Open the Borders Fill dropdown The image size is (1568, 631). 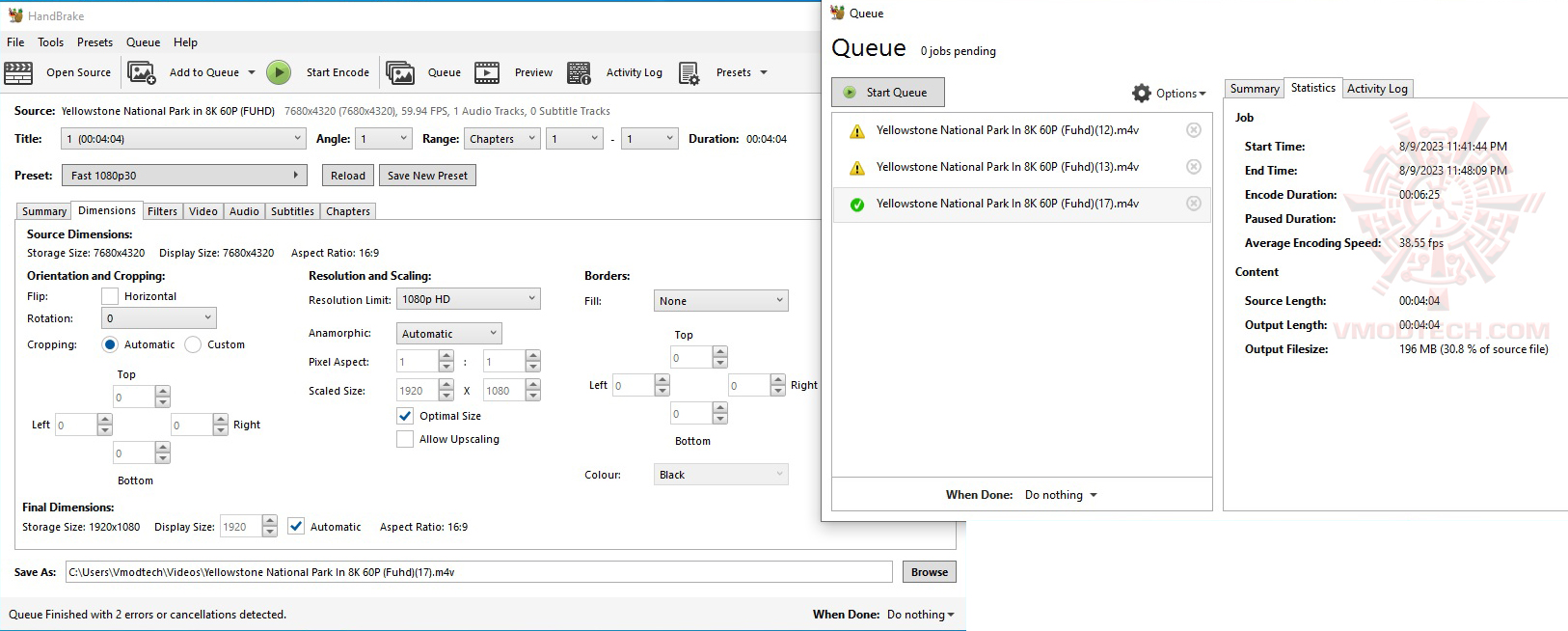(721, 301)
